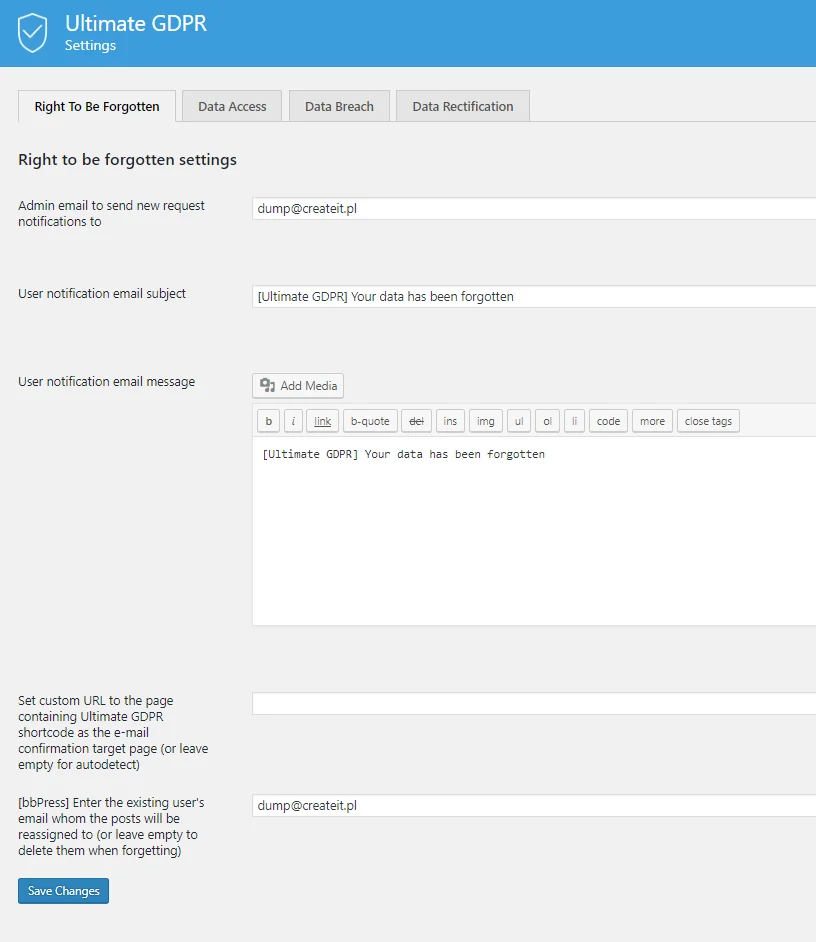Click the Save Changes button
Viewport: 816px width, 942px height.
pyautogui.click(x=63, y=890)
